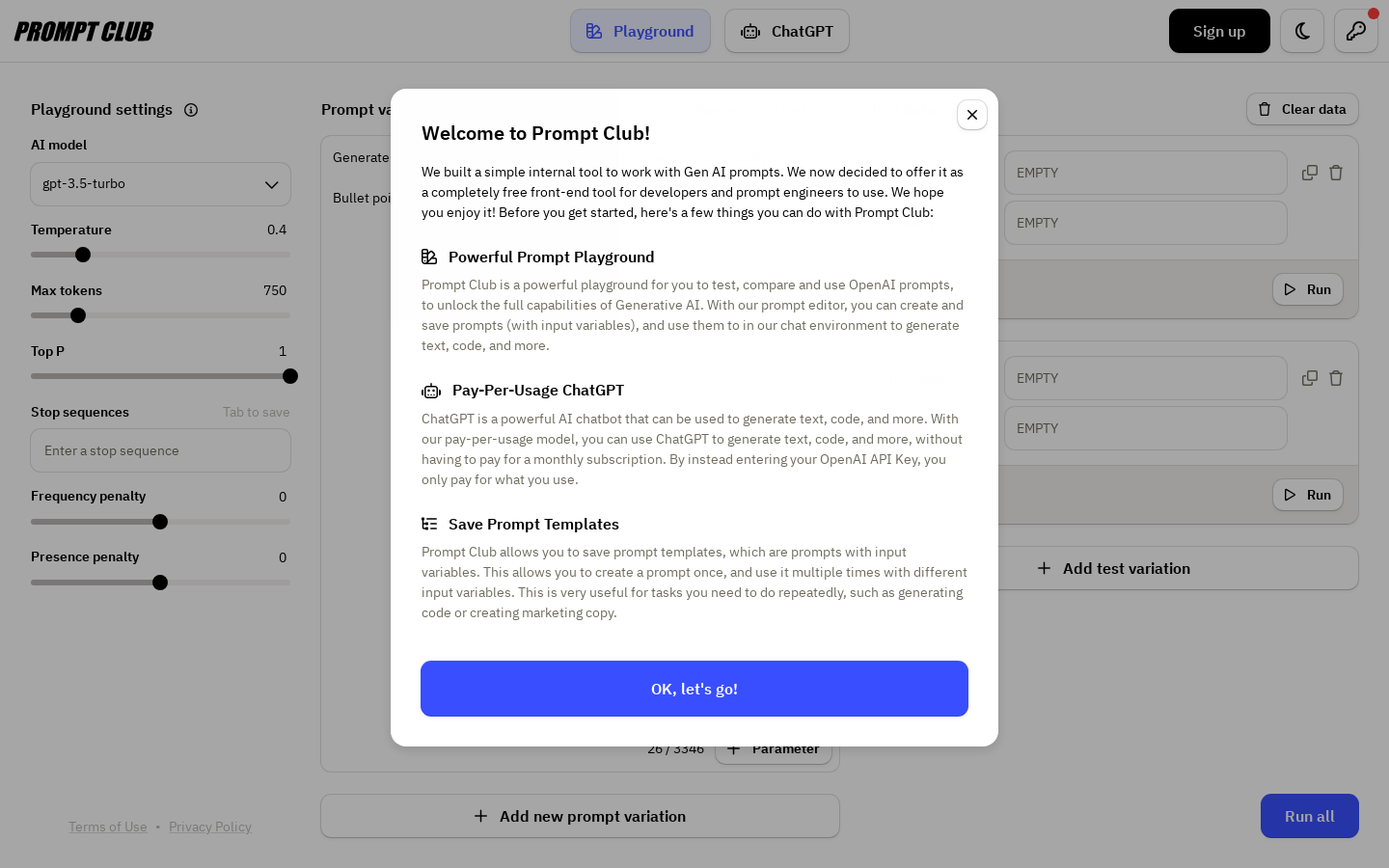Screen dimensions: 1389x868
Task: Open the API key icon button
Action: click(1356, 31)
